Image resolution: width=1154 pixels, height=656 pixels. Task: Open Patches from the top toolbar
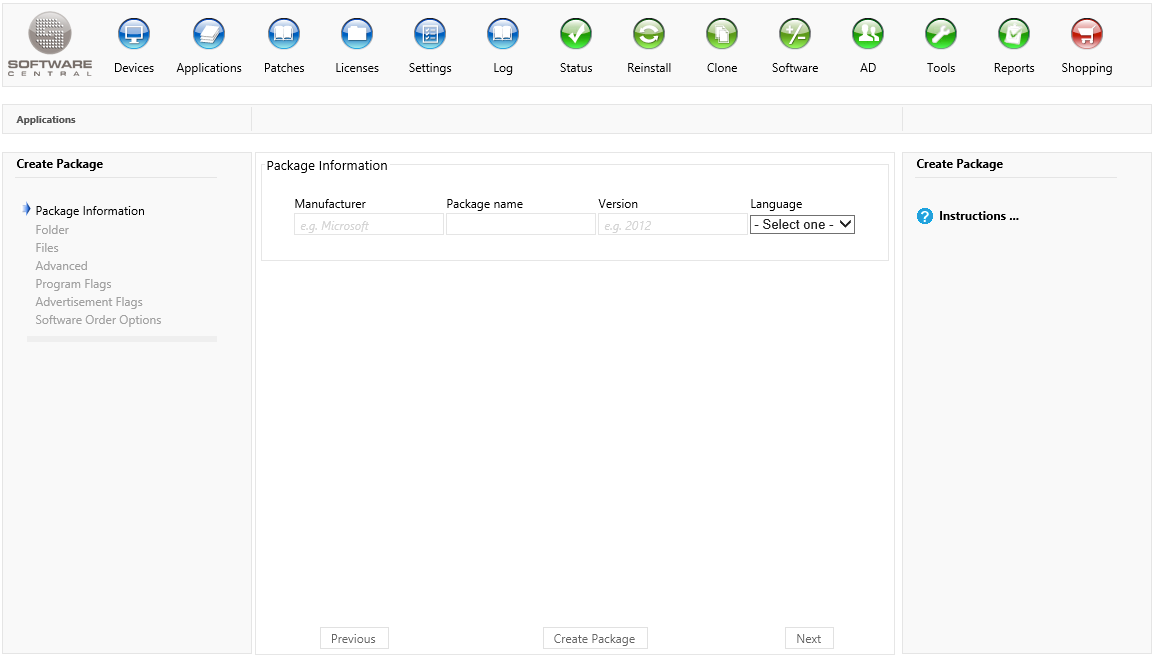pos(284,35)
